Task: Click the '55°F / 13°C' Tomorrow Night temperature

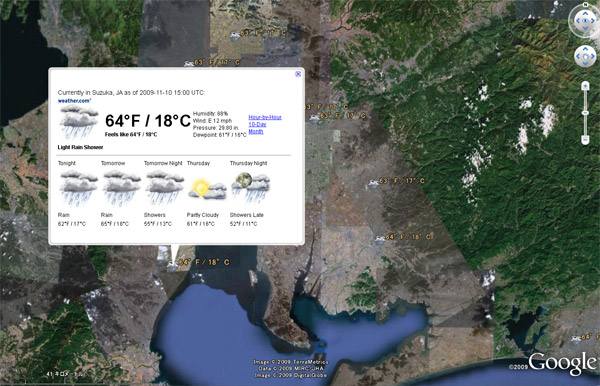Action: pos(158,224)
